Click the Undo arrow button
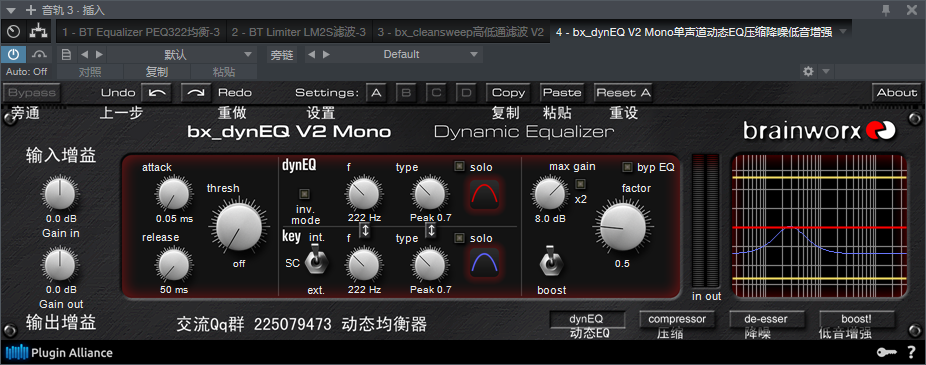Viewport: 926px width, 365px height. click(x=156, y=93)
